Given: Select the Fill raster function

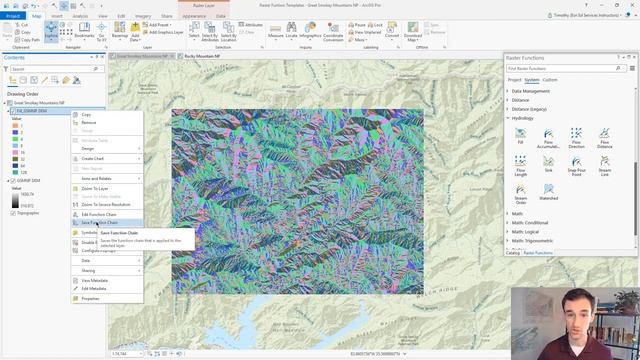Looking at the screenshot, I should tap(520, 136).
